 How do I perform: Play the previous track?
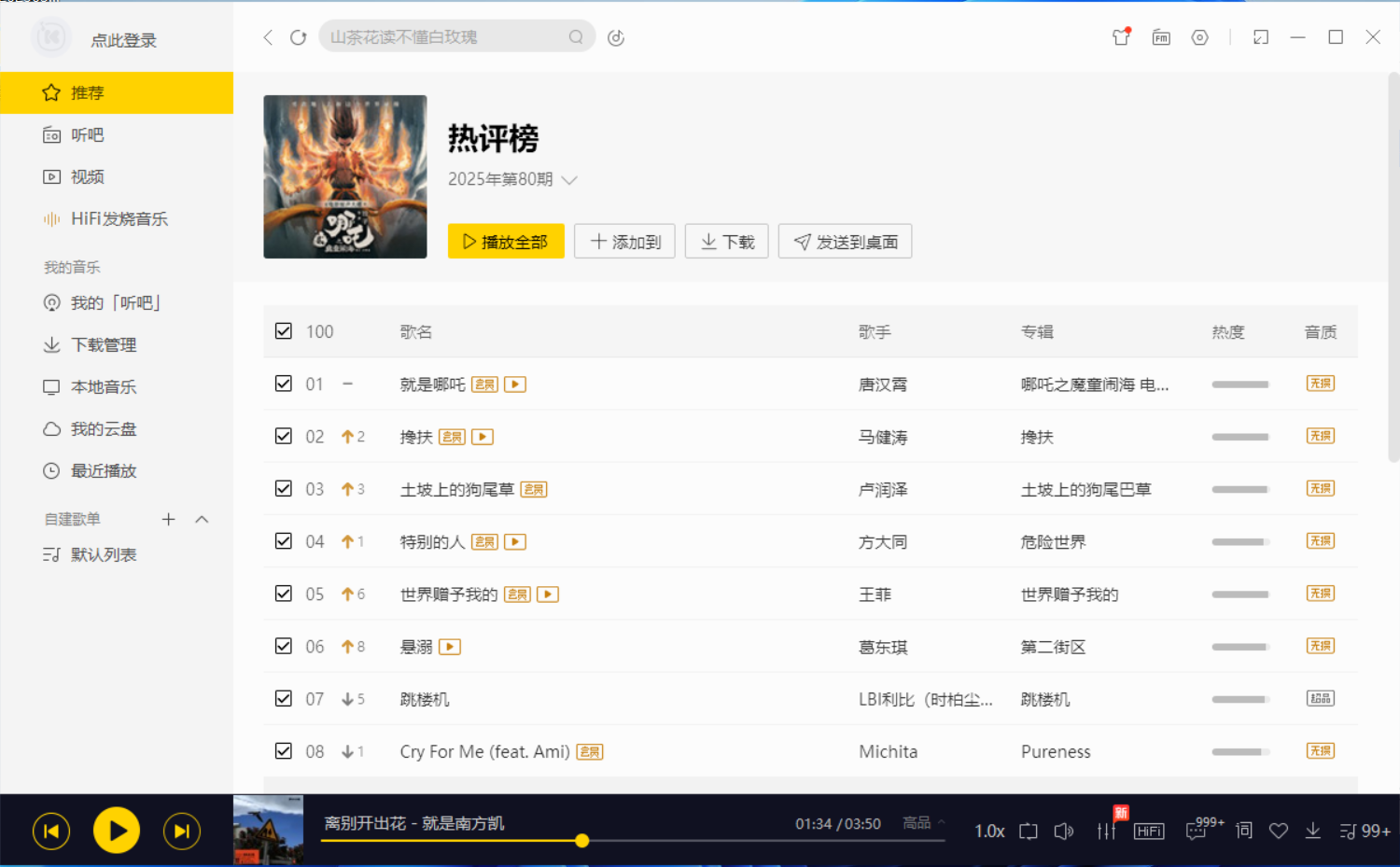click(x=51, y=831)
